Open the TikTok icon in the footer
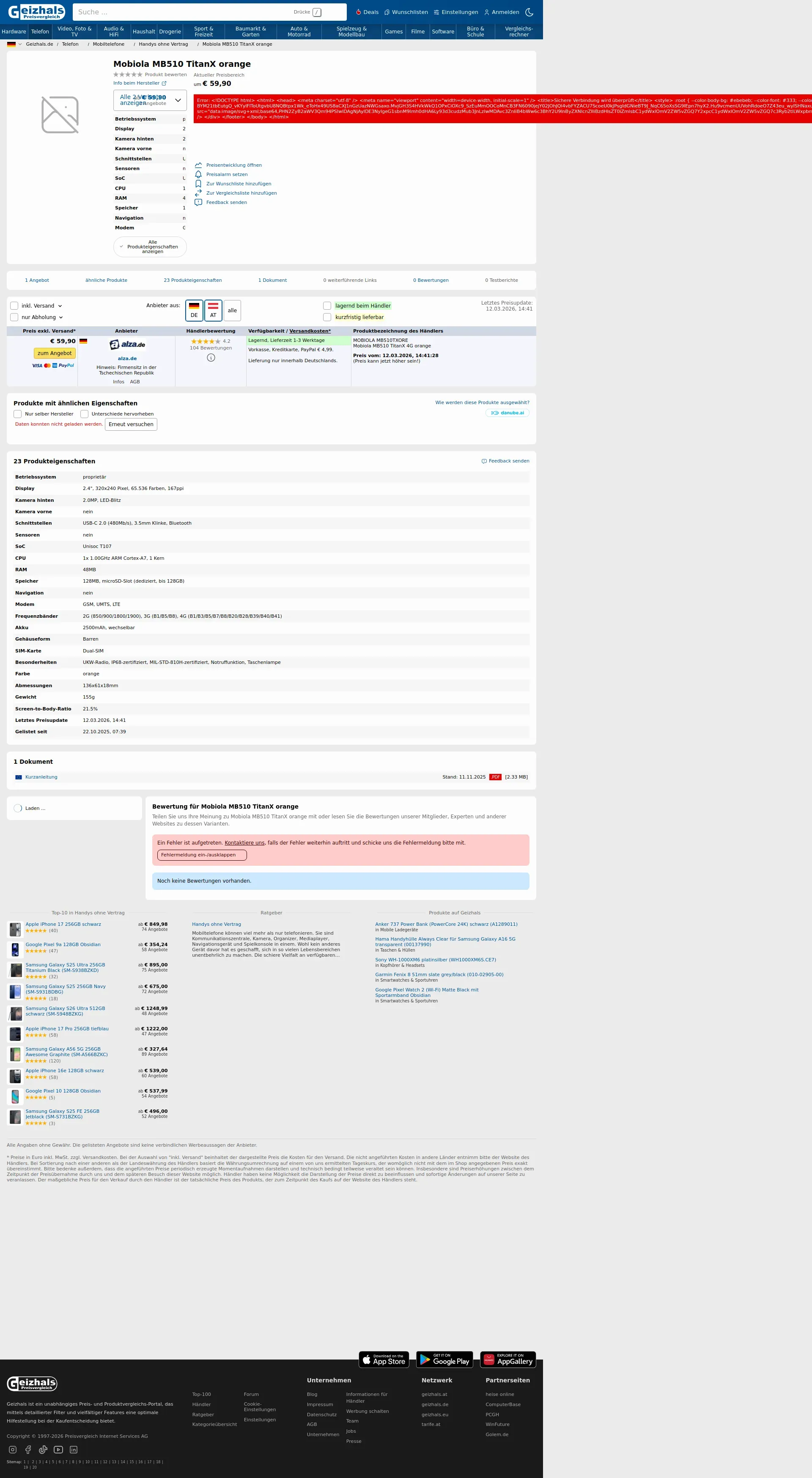812x1478 pixels. click(x=43, y=1449)
